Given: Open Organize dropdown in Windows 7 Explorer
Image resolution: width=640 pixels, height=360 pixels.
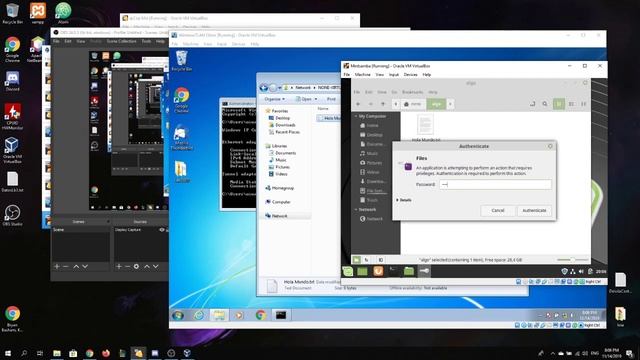Looking at the screenshot, I should pos(274,99).
